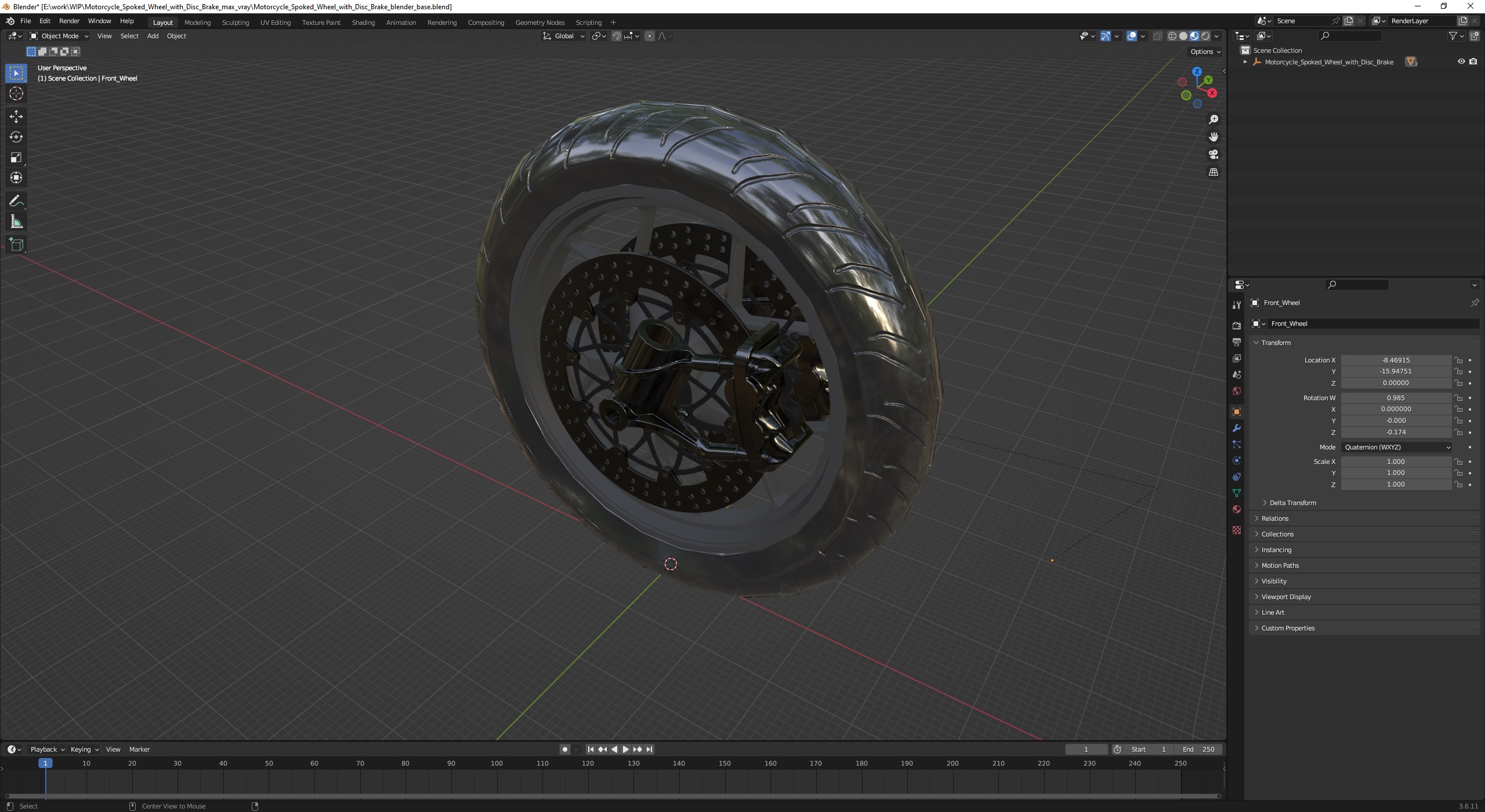1485x812 pixels.
Task: Open the Modifiers wrench tab
Action: pyautogui.click(x=1237, y=428)
